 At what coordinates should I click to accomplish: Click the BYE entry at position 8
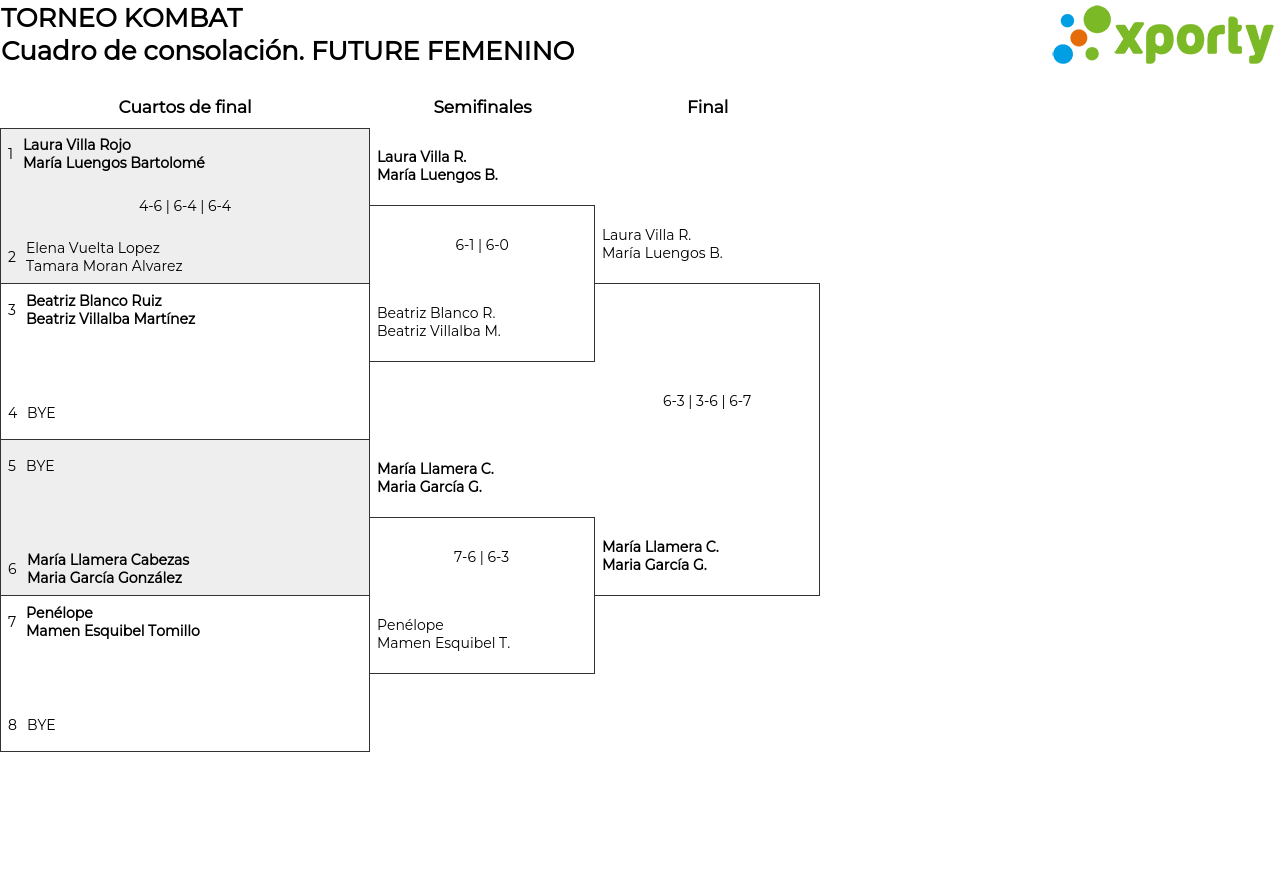point(41,725)
